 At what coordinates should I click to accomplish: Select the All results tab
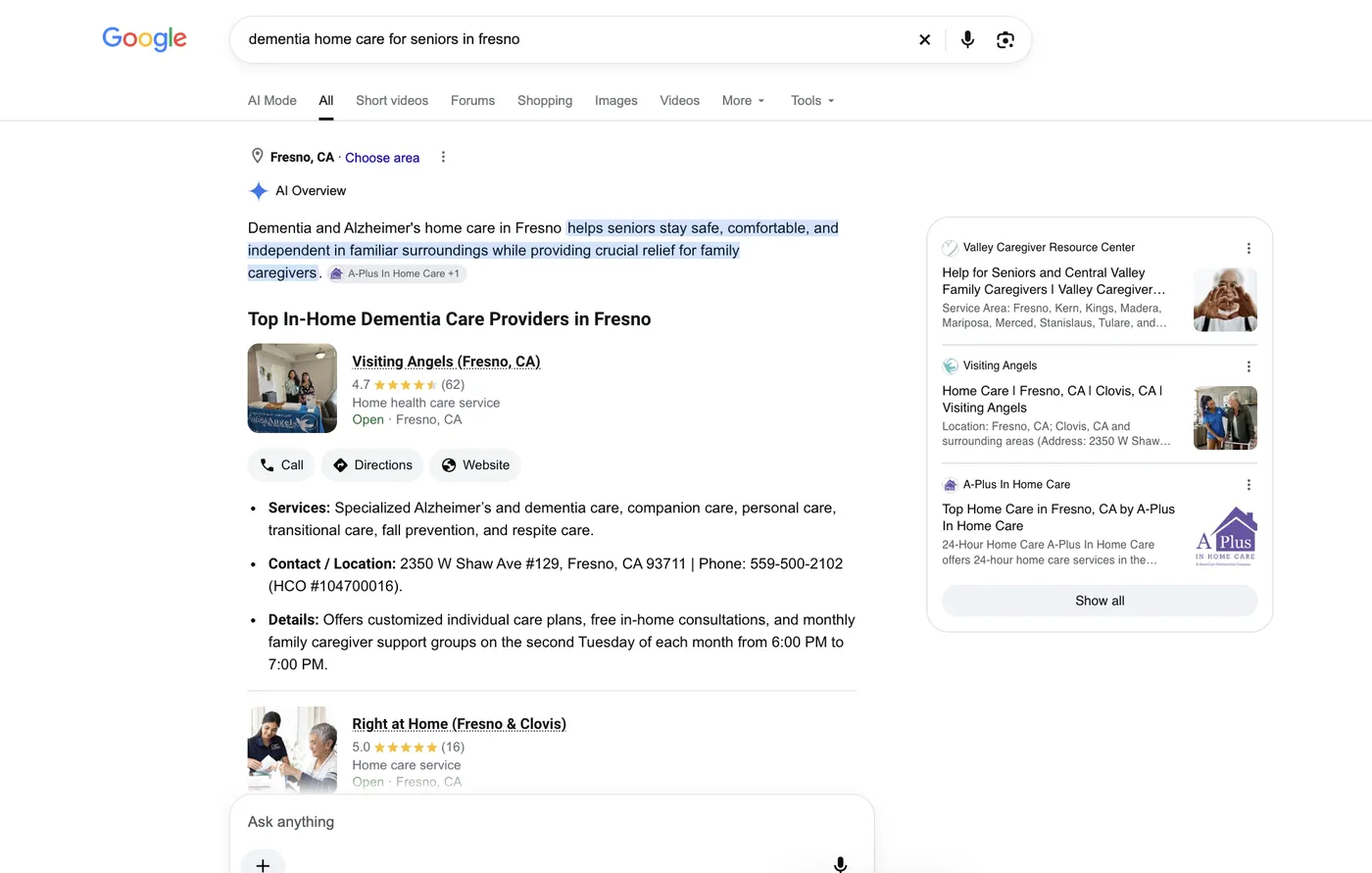tap(326, 101)
